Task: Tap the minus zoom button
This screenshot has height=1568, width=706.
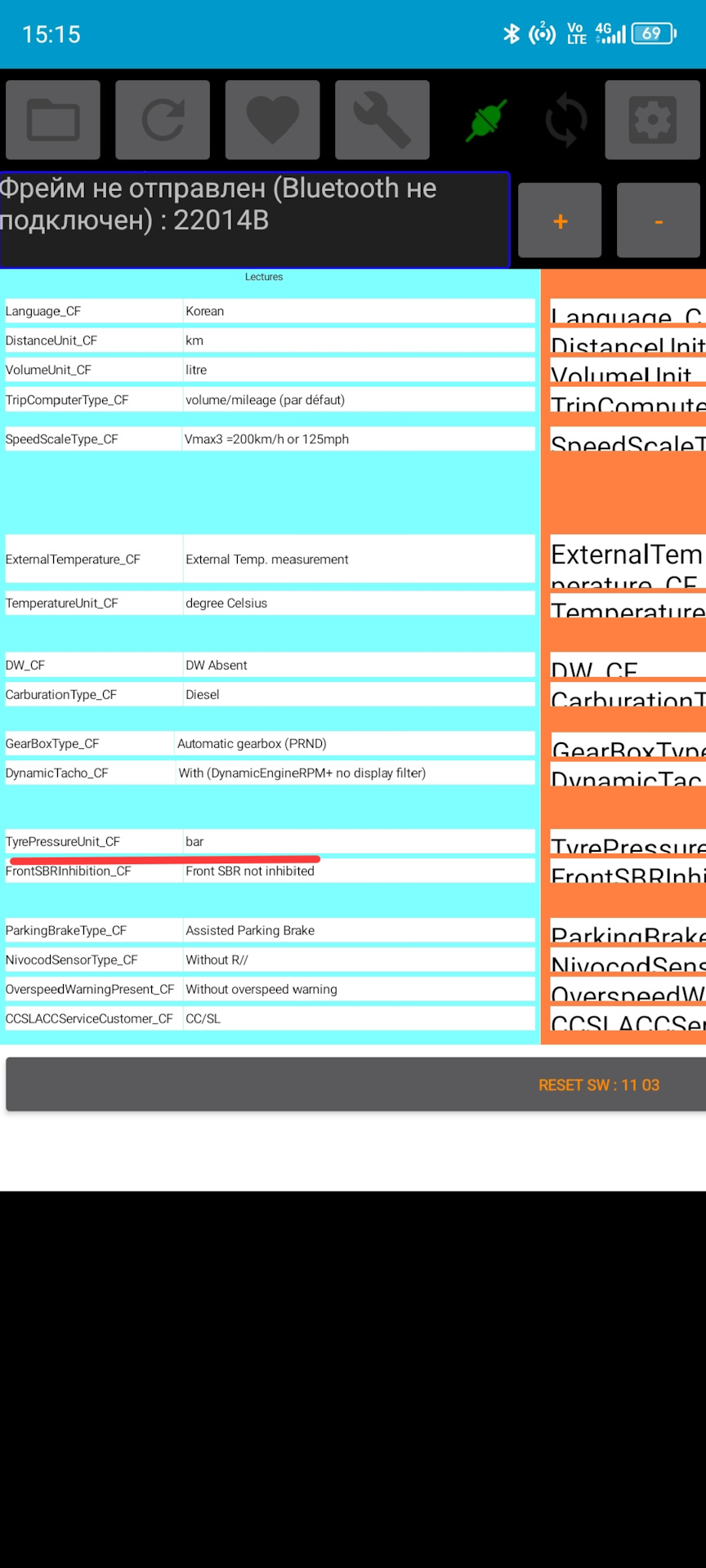Action: [x=658, y=220]
